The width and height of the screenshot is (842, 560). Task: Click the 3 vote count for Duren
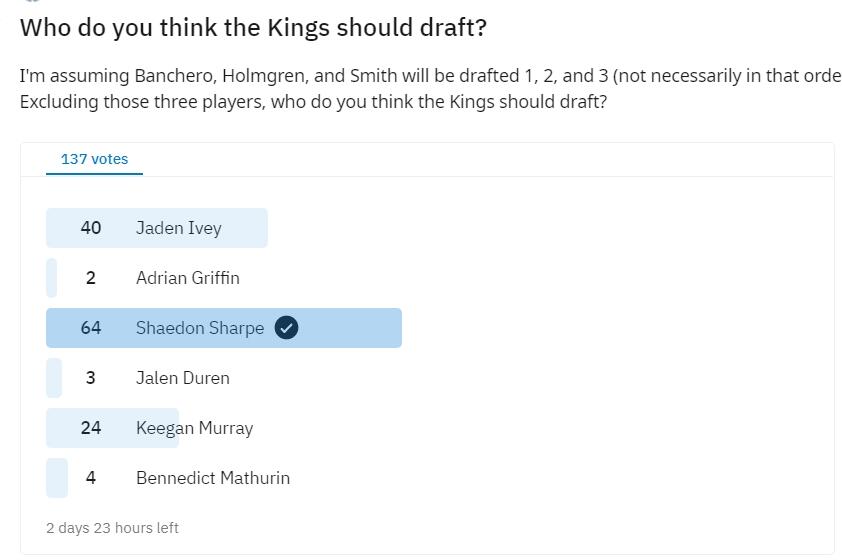(91, 378)
